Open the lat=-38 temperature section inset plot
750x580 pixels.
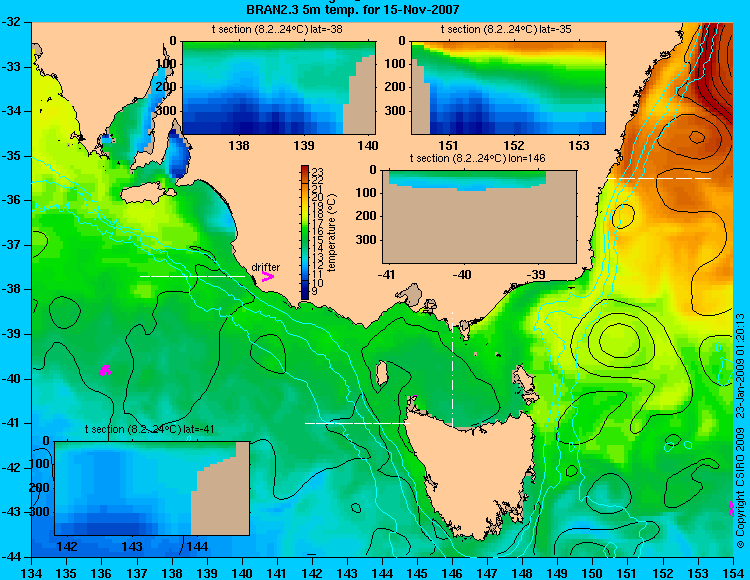279,88
